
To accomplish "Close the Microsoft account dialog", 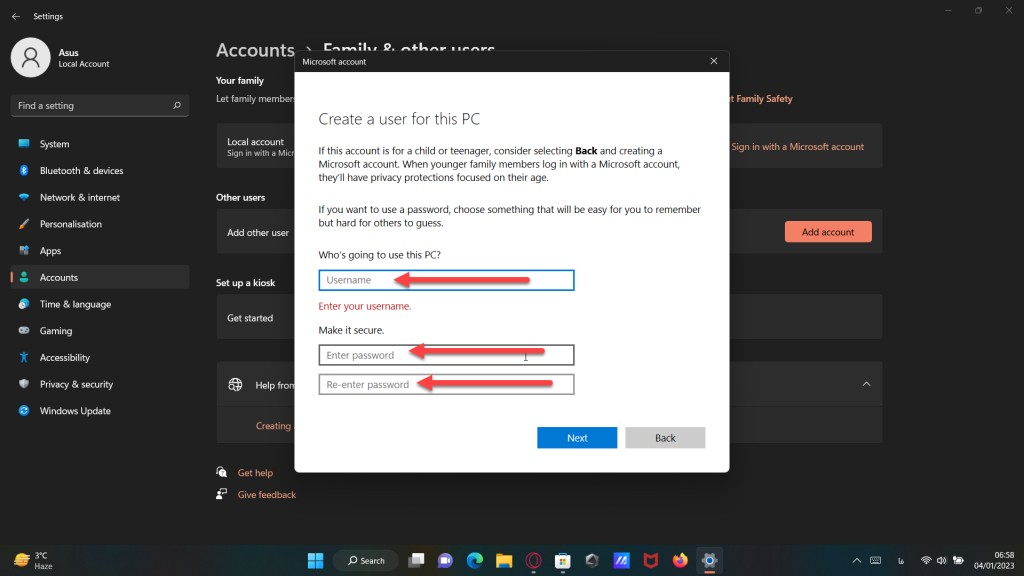I will [713, 62].
